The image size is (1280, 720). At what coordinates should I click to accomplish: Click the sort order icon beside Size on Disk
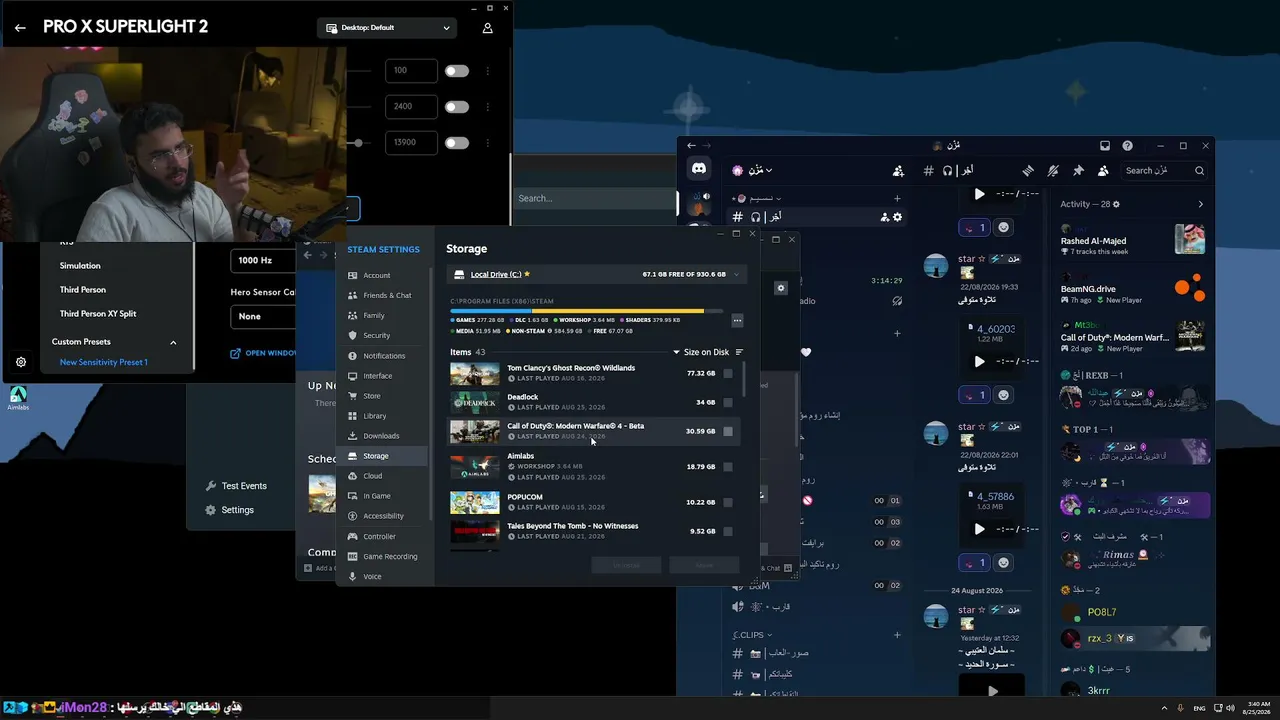click(739, 352)
